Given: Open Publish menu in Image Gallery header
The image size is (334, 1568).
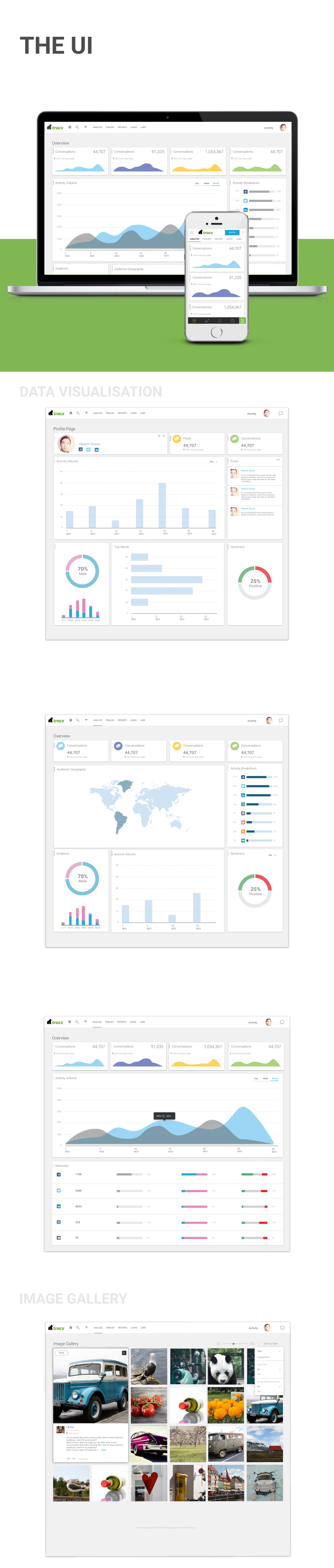Looking at the screenshot, I should pos(110,1328).
